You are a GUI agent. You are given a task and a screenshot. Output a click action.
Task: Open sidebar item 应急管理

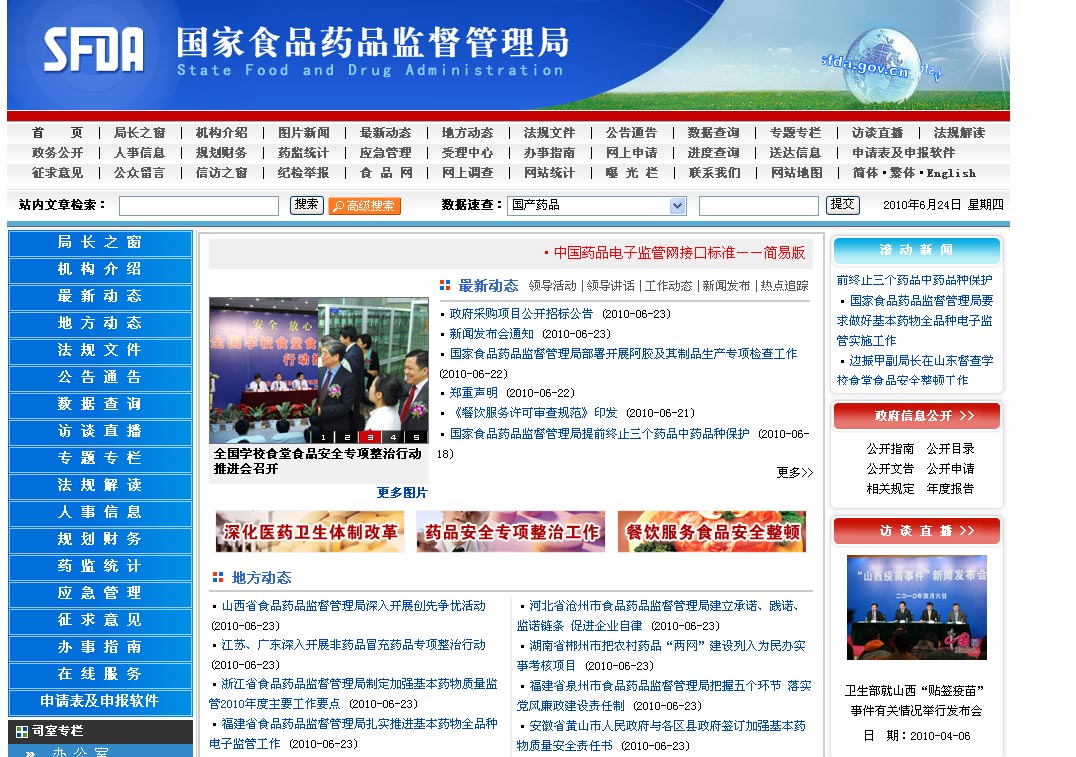100,593
